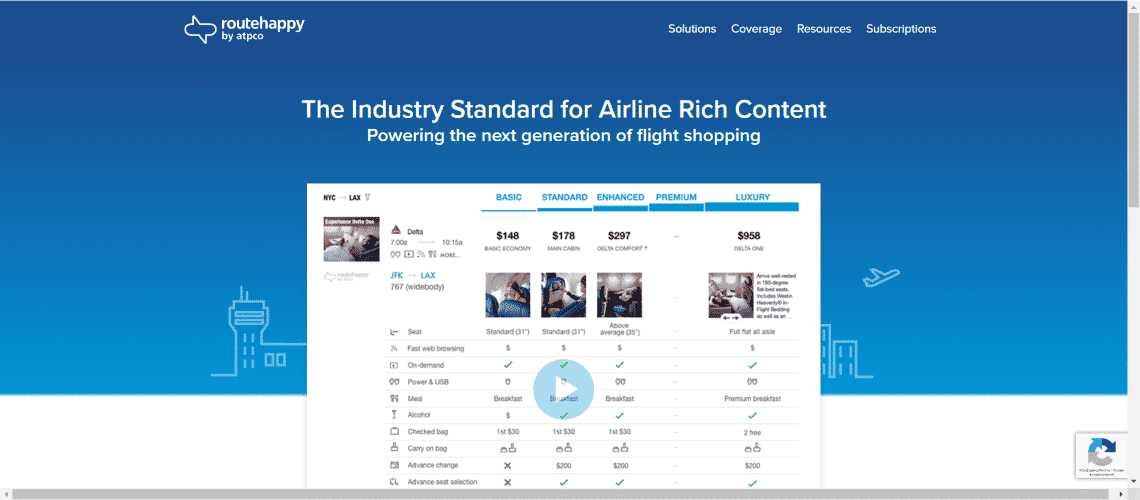Click the Delta One flat-bed photo
Image resolution: width=1140 pixels, height=500 pixels.
[x=731, y=295]
